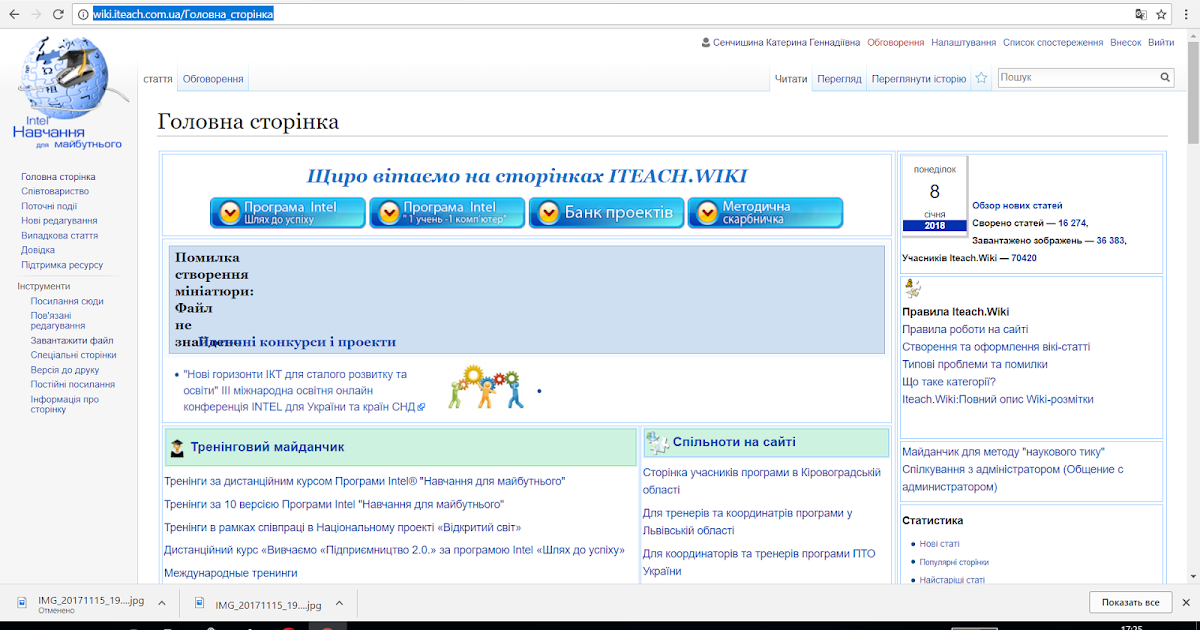This screenshot has width=1200, height=630.
Task: Open the second IMG_20171115 download file icon
Action: [199, 604]
